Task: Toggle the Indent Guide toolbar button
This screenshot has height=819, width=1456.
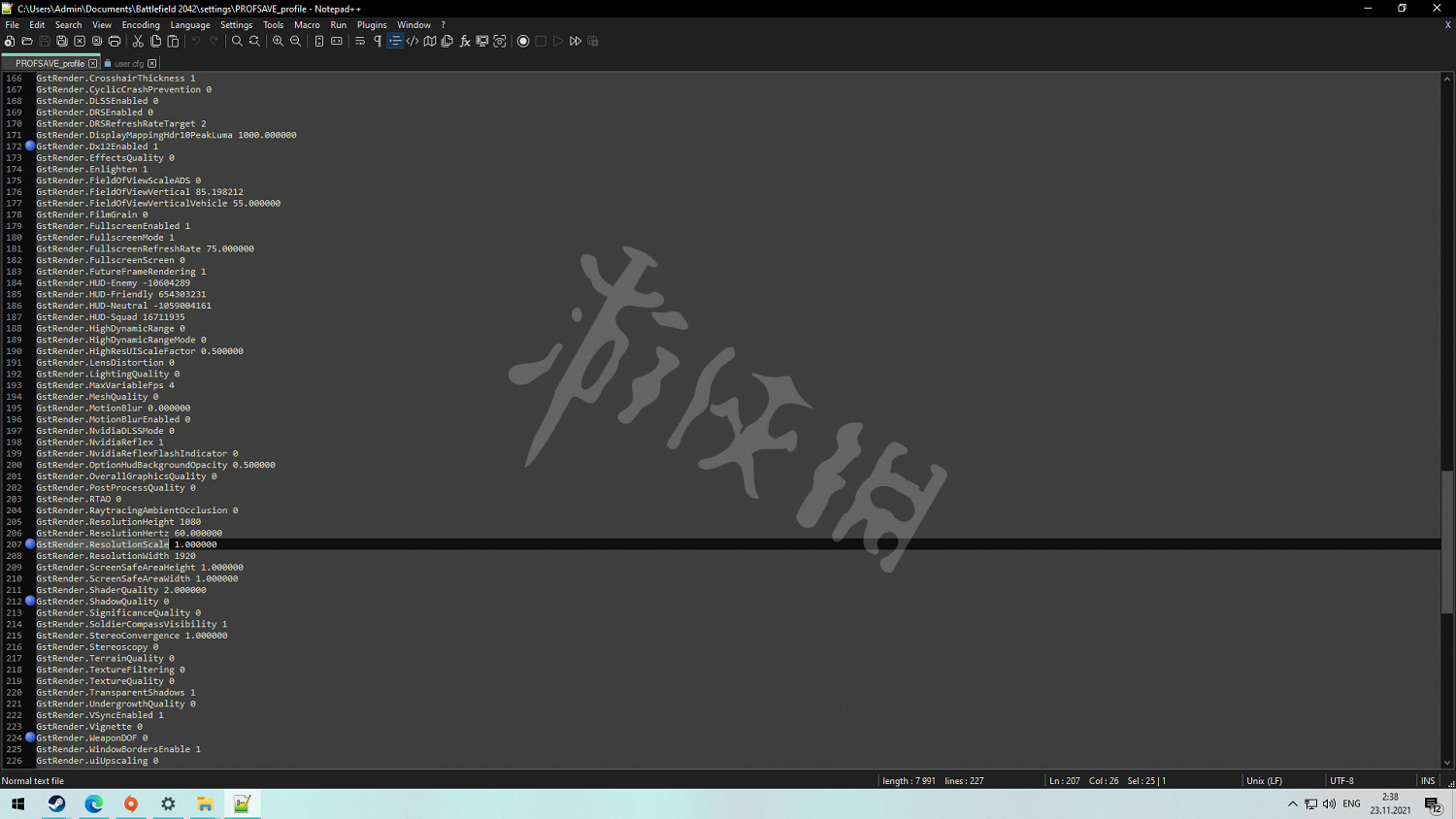Action: 395,42
